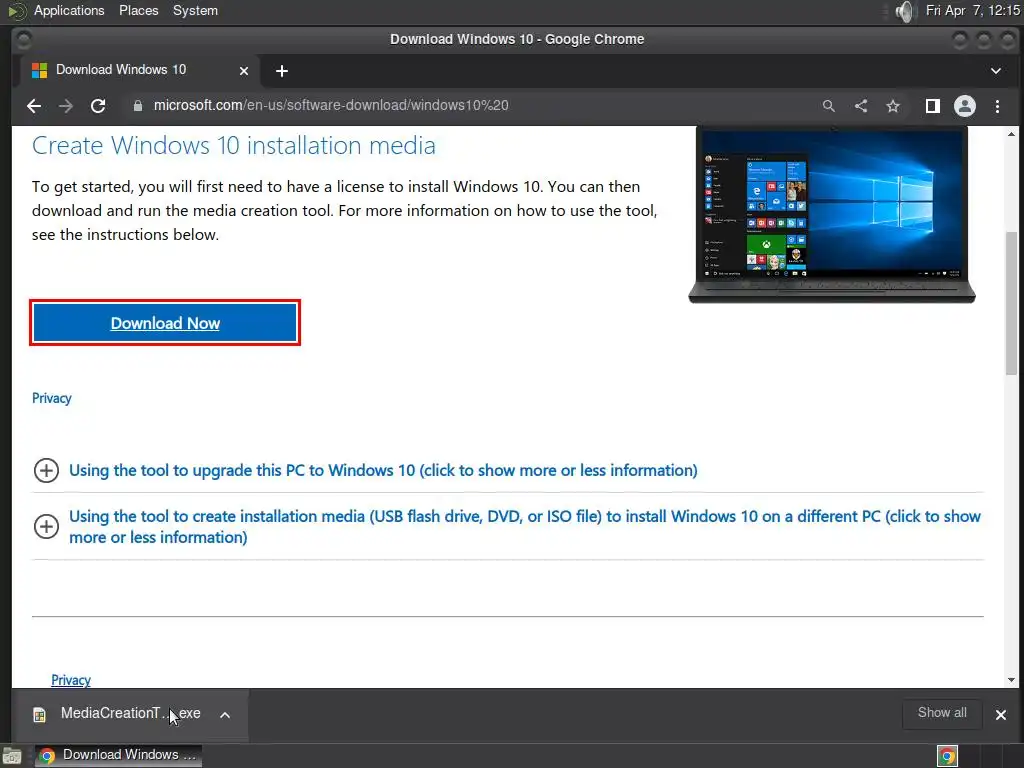1024x768 pixels.
Task: Click the volume speaker icon
Action: click(905, 11)
